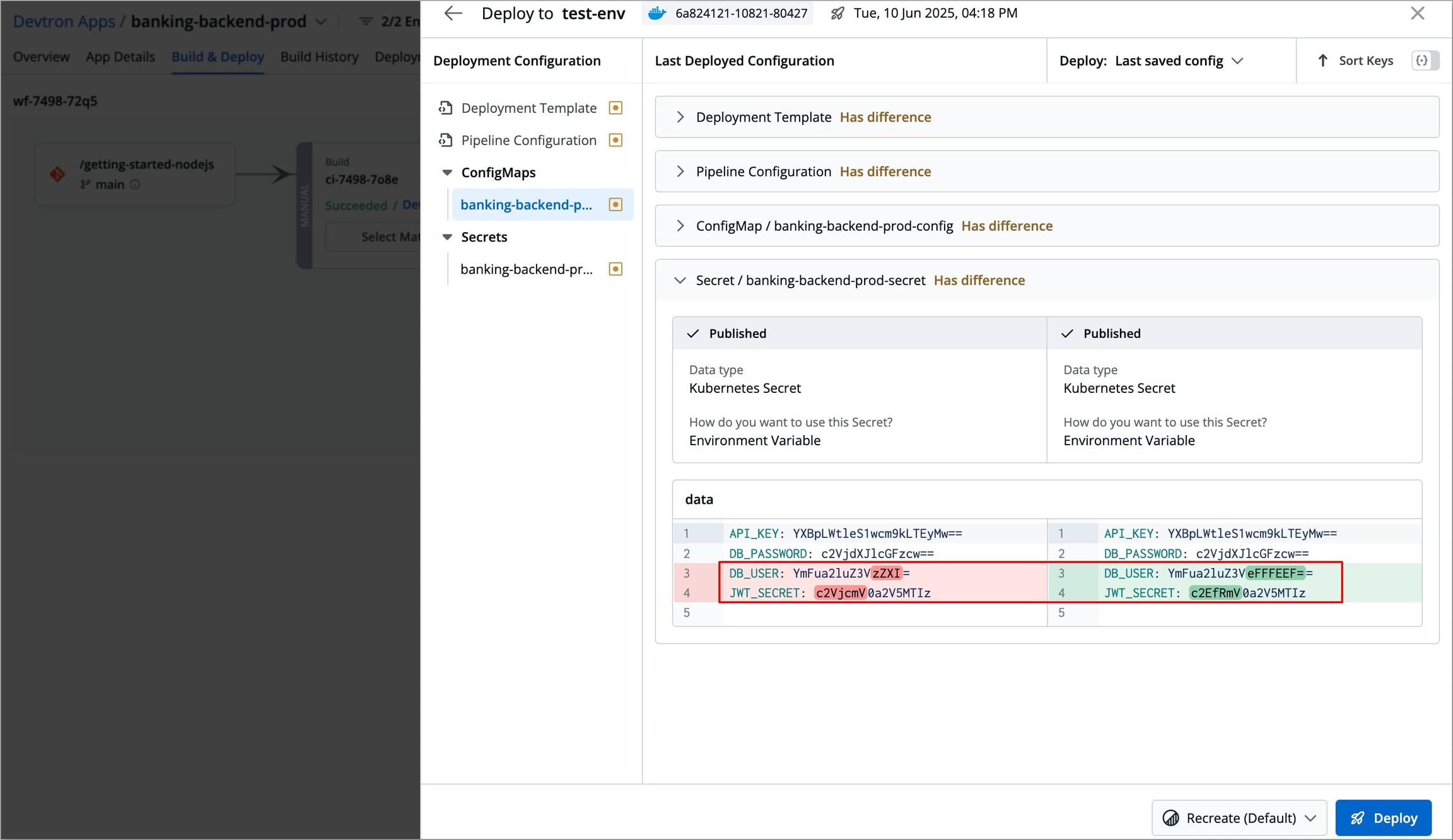Collapse the Secret / banking-backend-prod-secret section

pos(680,281)
